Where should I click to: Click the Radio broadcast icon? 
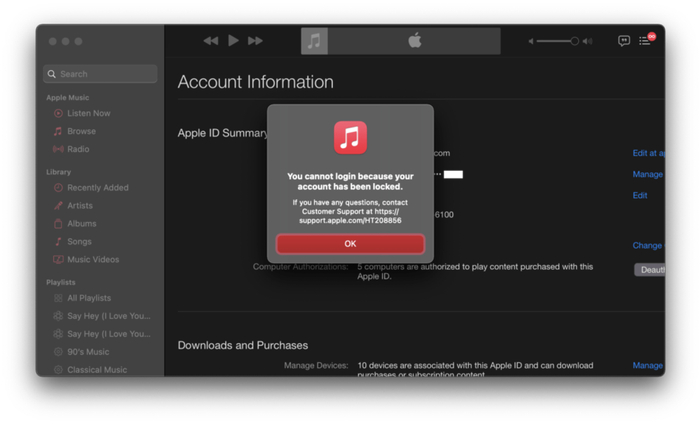[58, 149]
